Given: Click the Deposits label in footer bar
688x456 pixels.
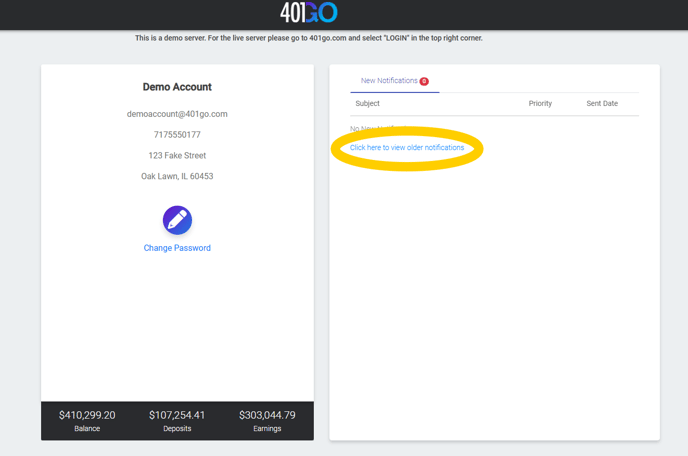Looking at the screenshot, I should (177, 429).
